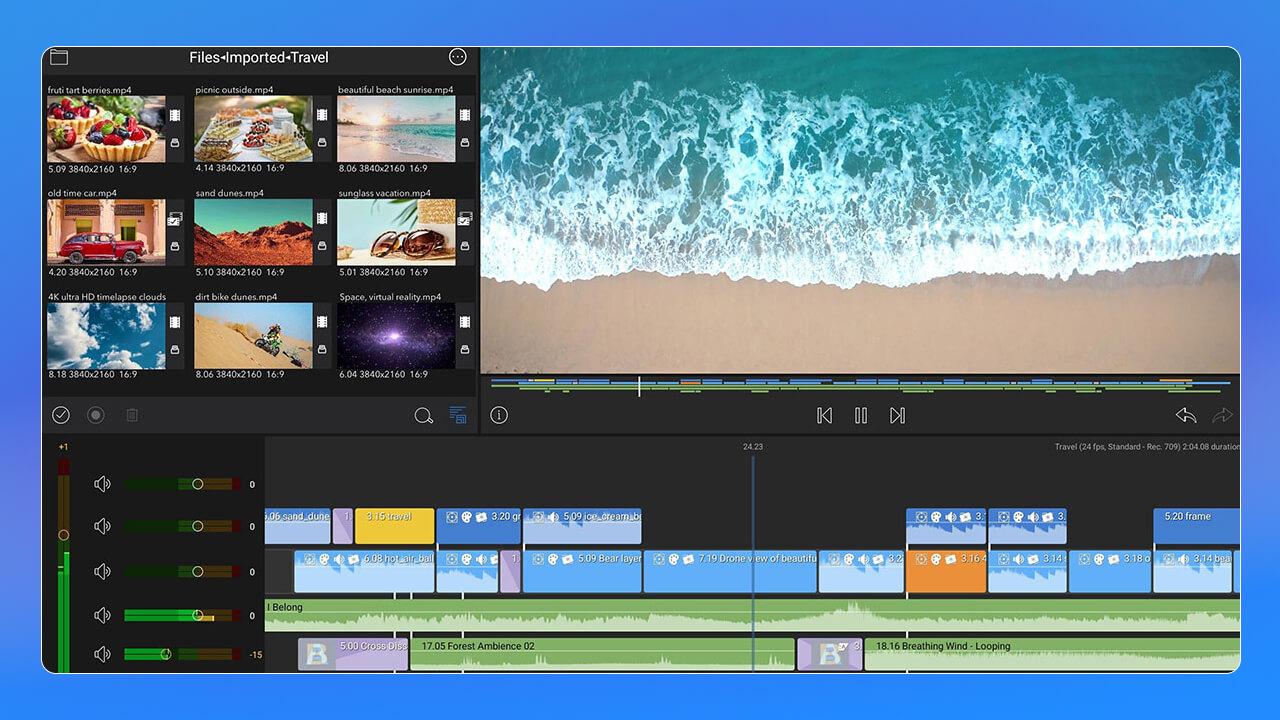1280x720 pixels.
Task: Mute the second track speaker
Action: [102, 526]
